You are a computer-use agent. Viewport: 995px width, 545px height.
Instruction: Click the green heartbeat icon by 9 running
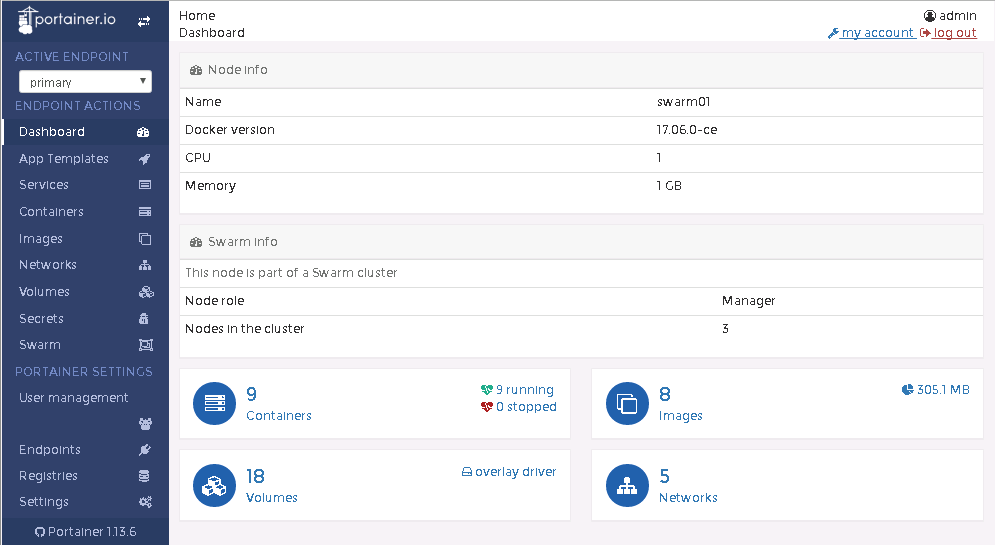pos(487,390)
